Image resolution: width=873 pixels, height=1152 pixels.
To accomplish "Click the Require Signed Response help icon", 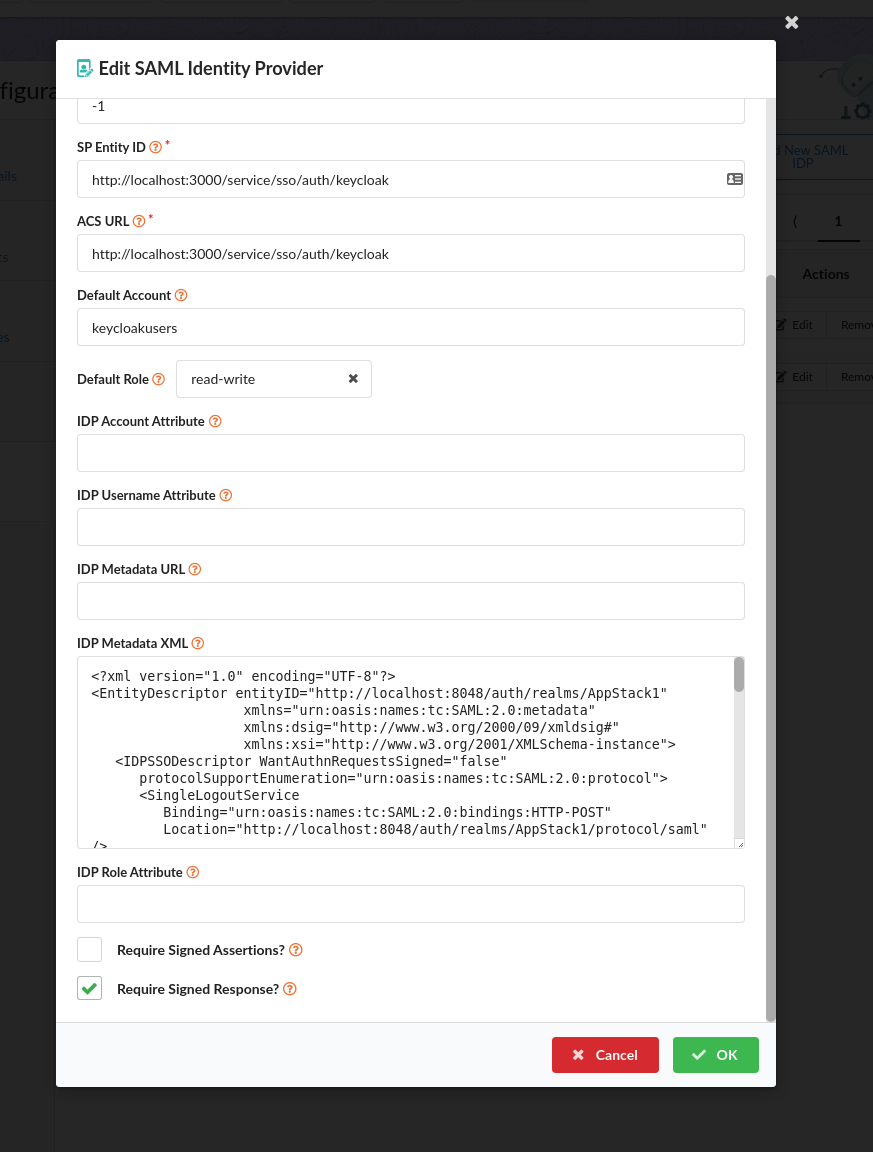I will tap(289, 989).
